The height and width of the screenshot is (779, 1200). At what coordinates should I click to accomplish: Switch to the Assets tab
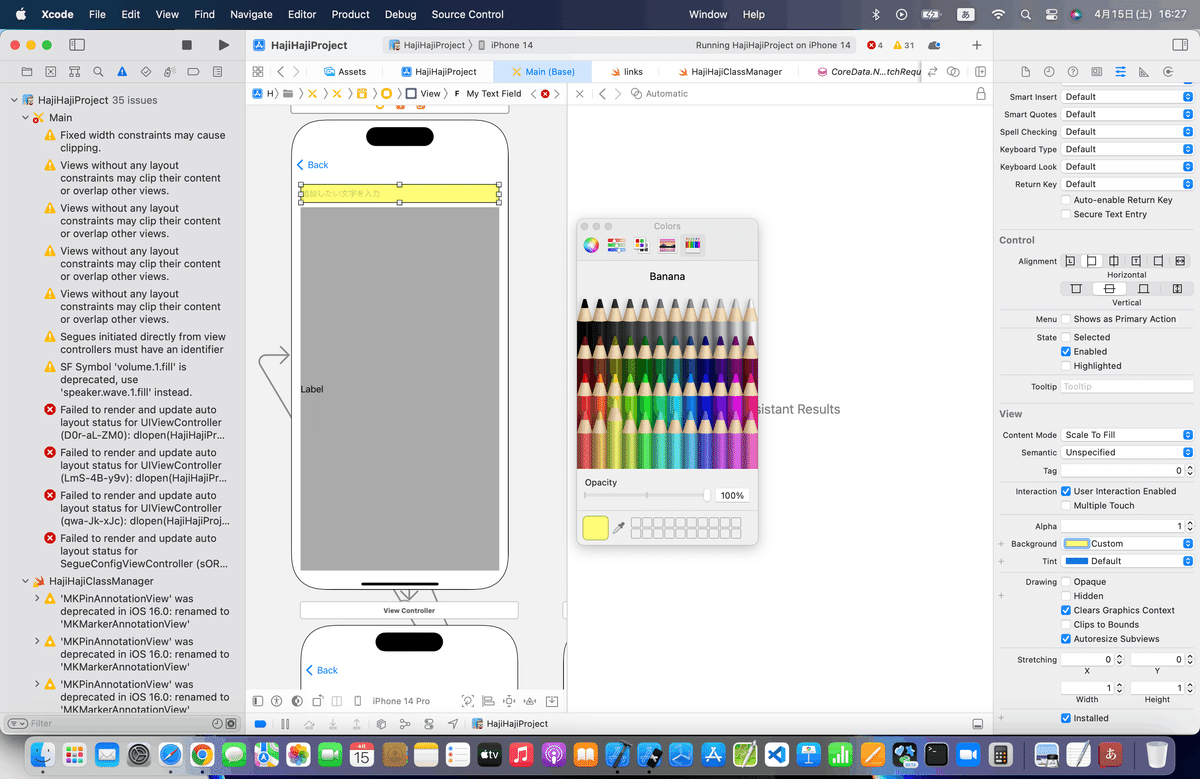pyautogui.click(x=343, y=72)
